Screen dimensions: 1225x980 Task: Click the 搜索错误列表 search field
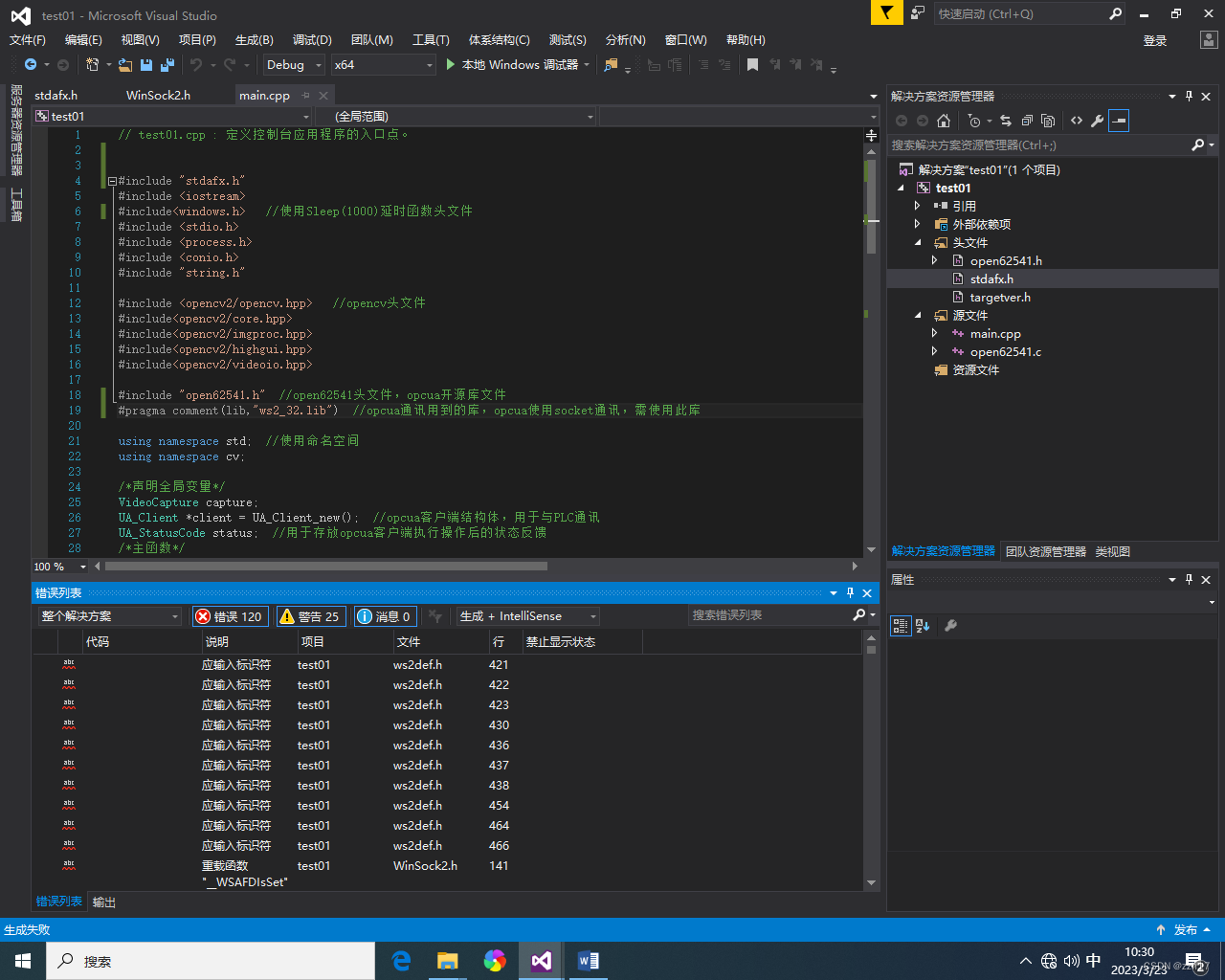pos(770,615)
